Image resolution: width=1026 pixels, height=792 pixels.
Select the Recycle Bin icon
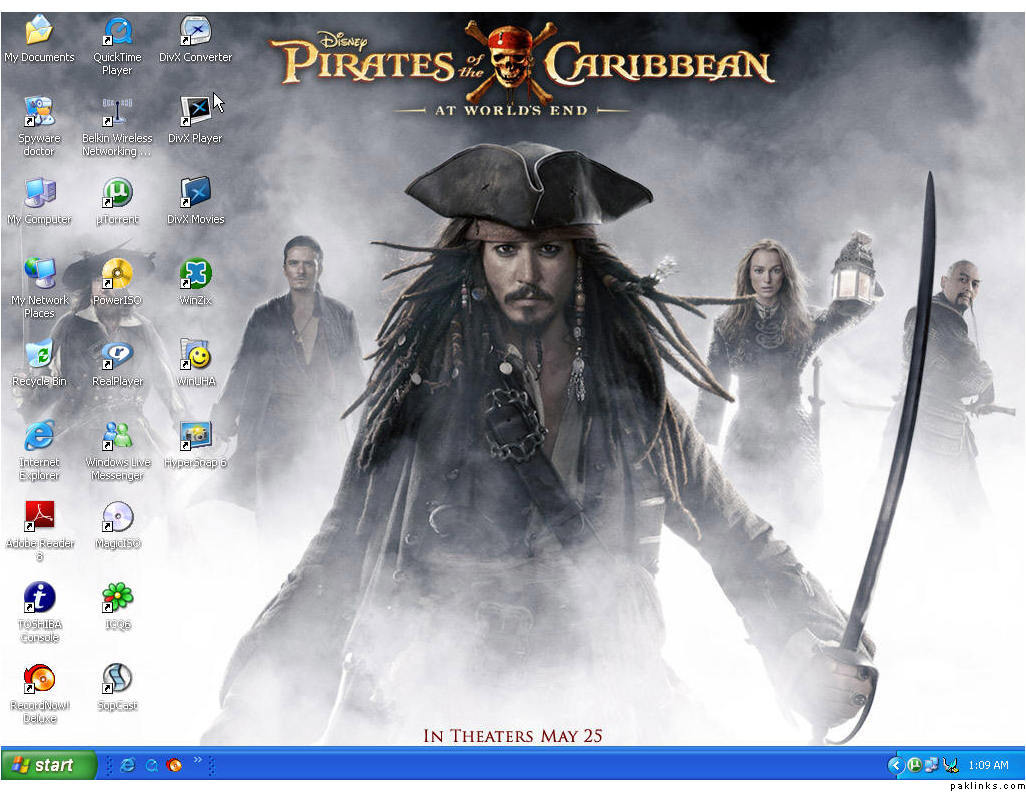[x=39, y=355]
